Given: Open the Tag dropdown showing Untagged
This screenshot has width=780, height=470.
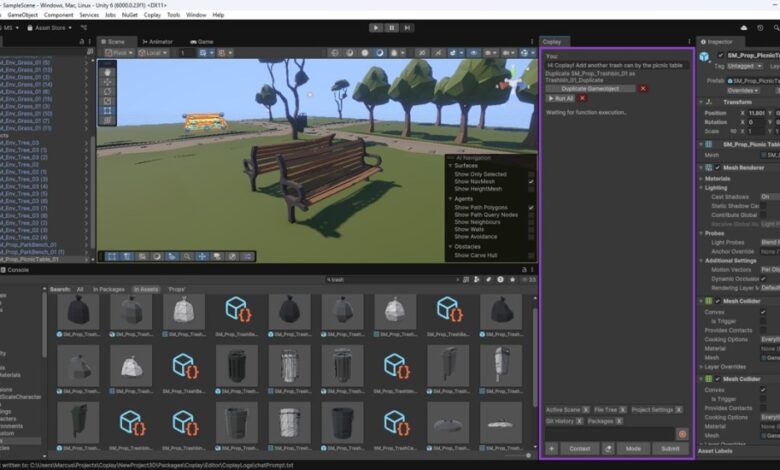Looking at the screenshot, I should [x=744, y=65].
